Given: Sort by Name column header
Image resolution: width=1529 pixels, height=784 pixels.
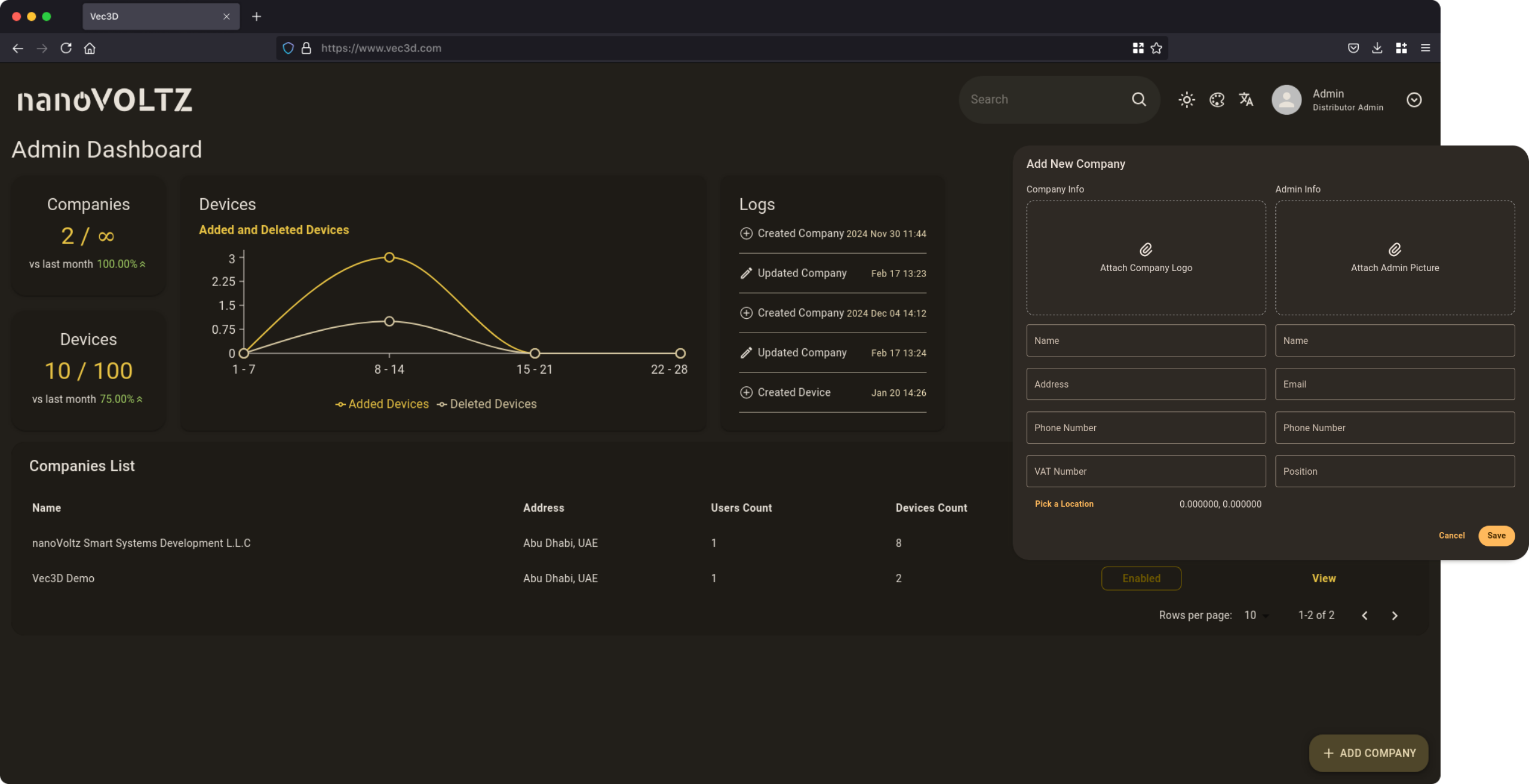Looking at the screenshot, I should (x=47, y=508).
